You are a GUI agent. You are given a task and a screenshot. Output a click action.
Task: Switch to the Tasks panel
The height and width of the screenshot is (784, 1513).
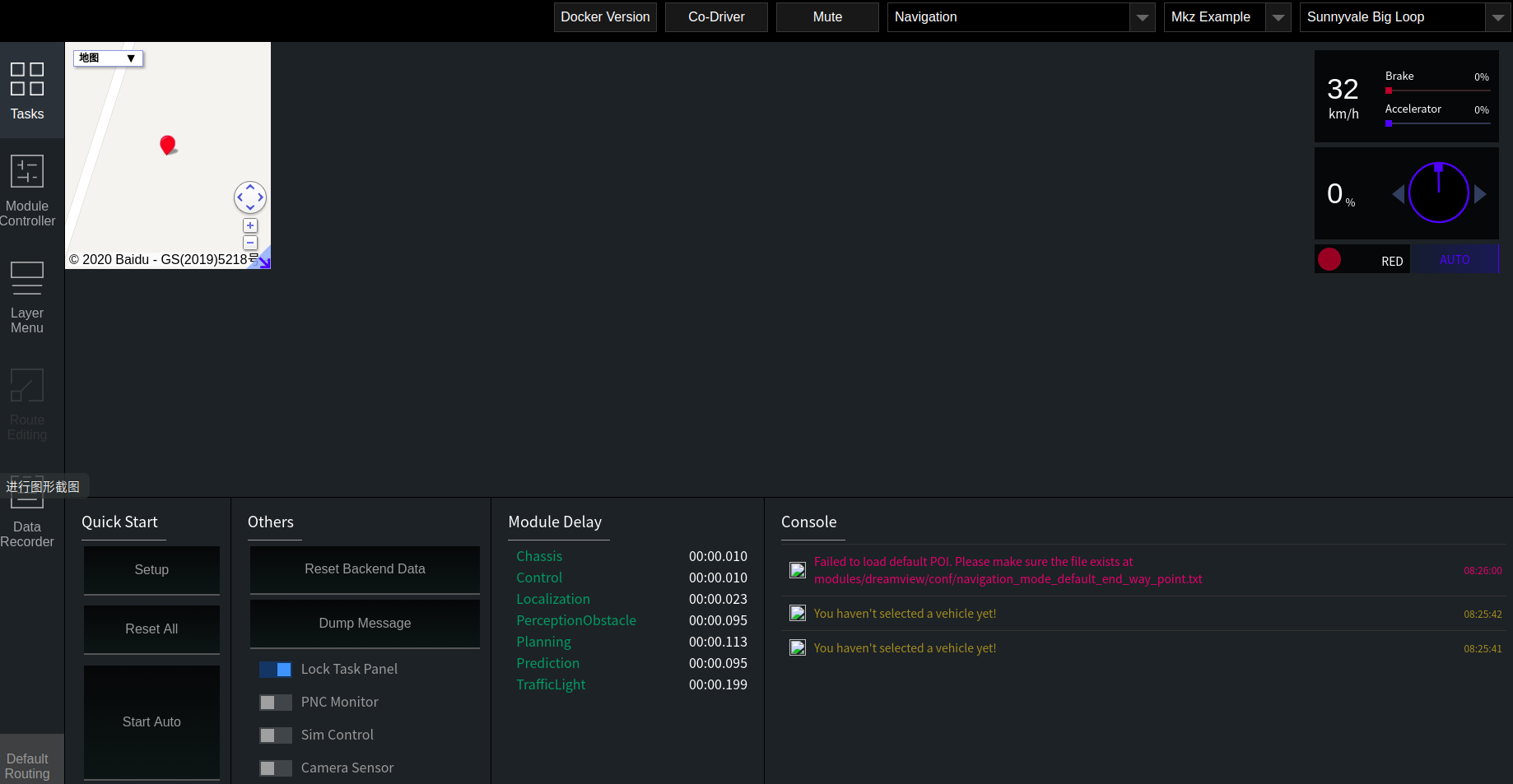point(27,90)
